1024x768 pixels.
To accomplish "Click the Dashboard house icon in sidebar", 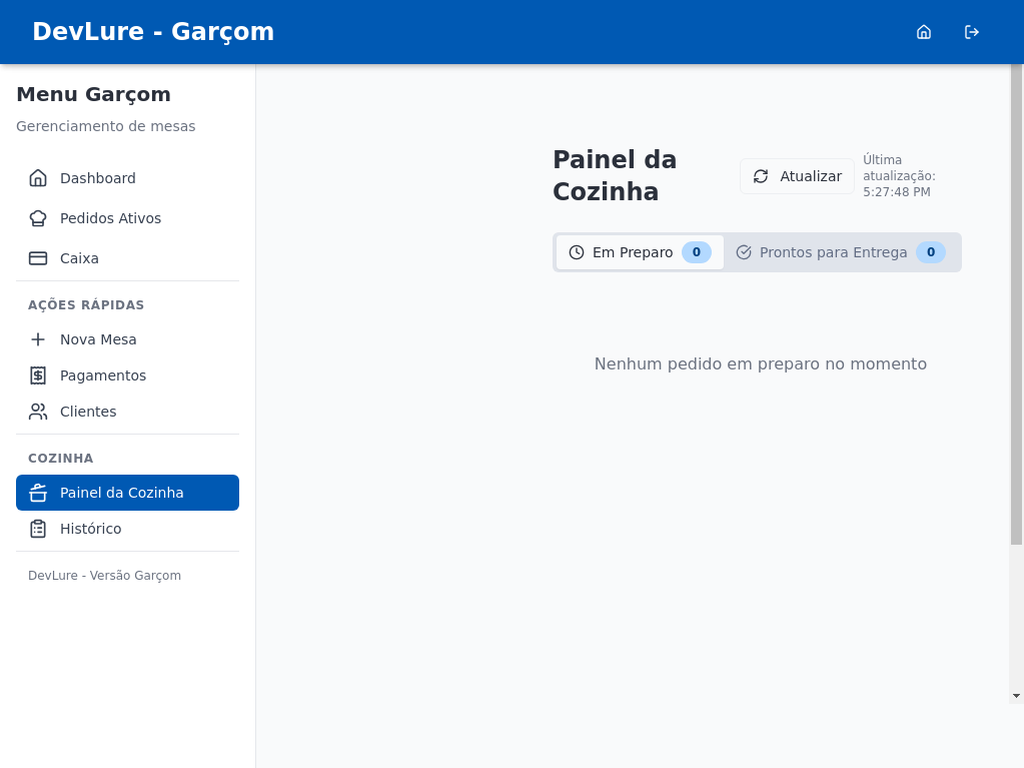I will (x=38, y=178).
